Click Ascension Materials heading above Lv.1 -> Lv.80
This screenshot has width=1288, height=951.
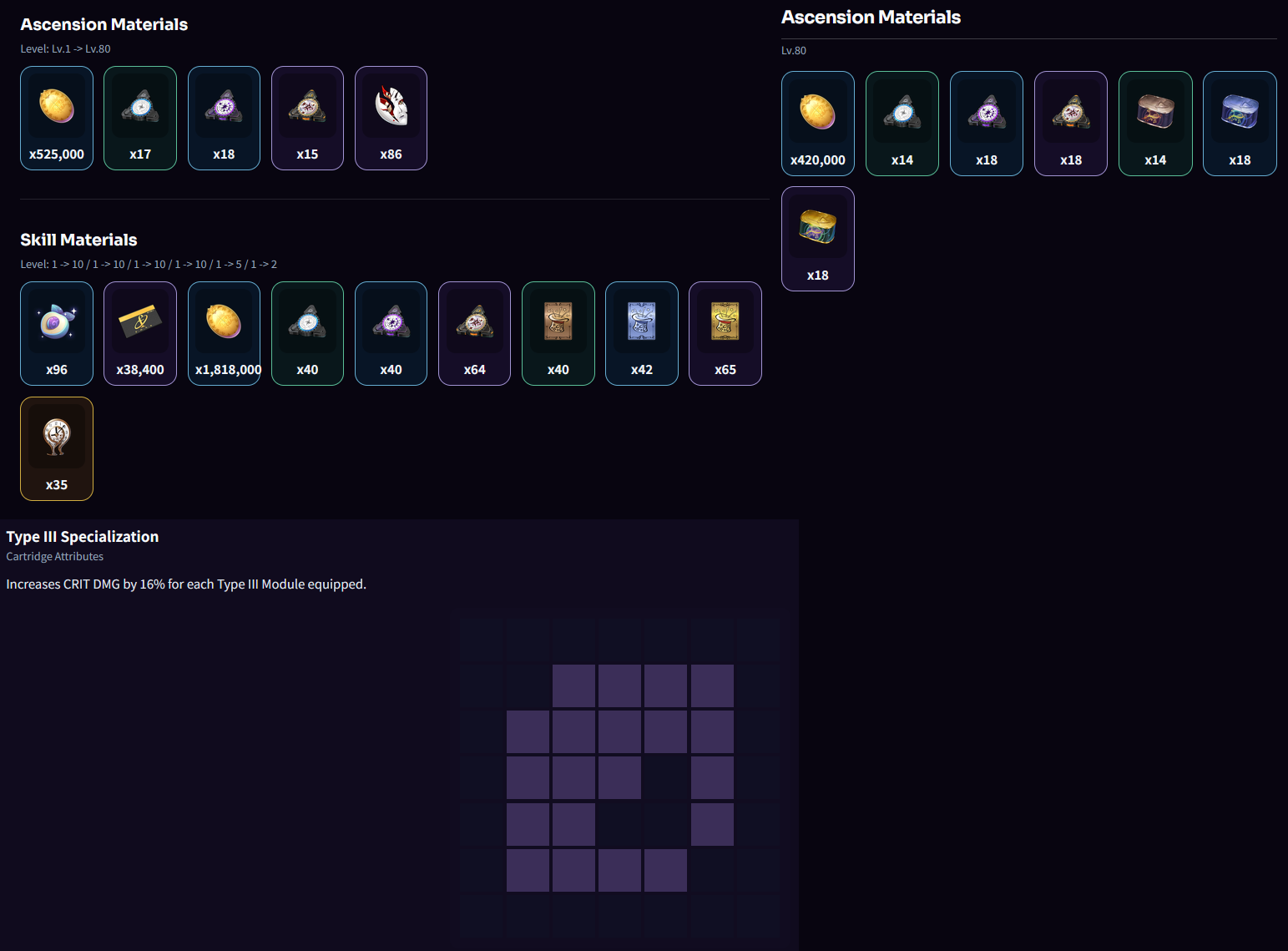pos(104,24)
